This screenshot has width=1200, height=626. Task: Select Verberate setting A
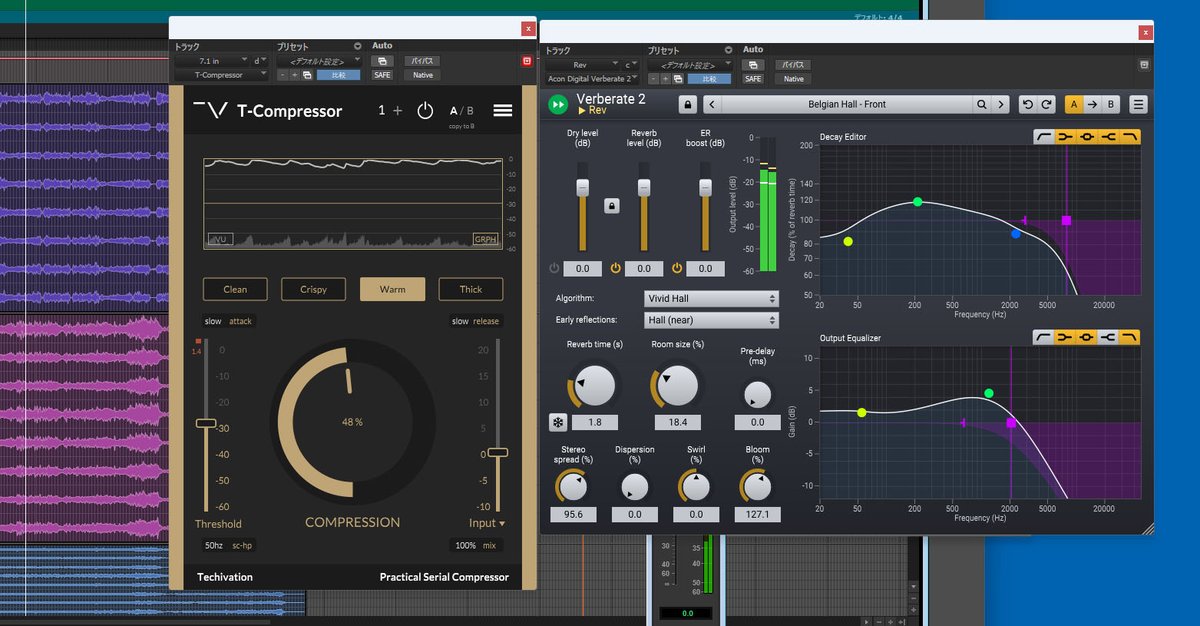(x=1073, y=104)
